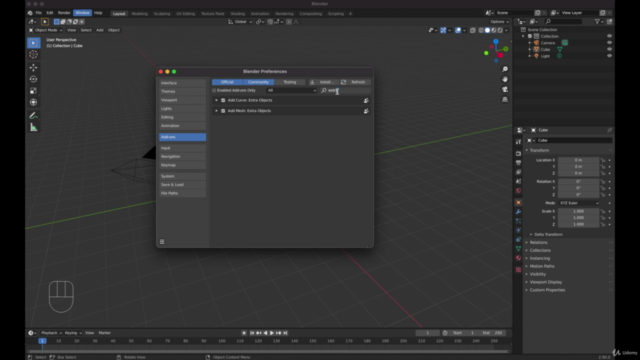
Task: Open the Help menu
Action: coord(98,13)
